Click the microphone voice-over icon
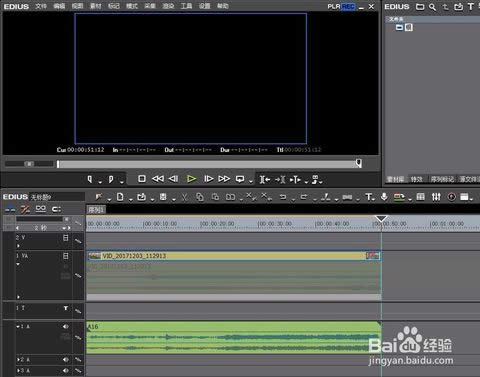The height and width of the screenshot is (377, 480). pos(384,197)
